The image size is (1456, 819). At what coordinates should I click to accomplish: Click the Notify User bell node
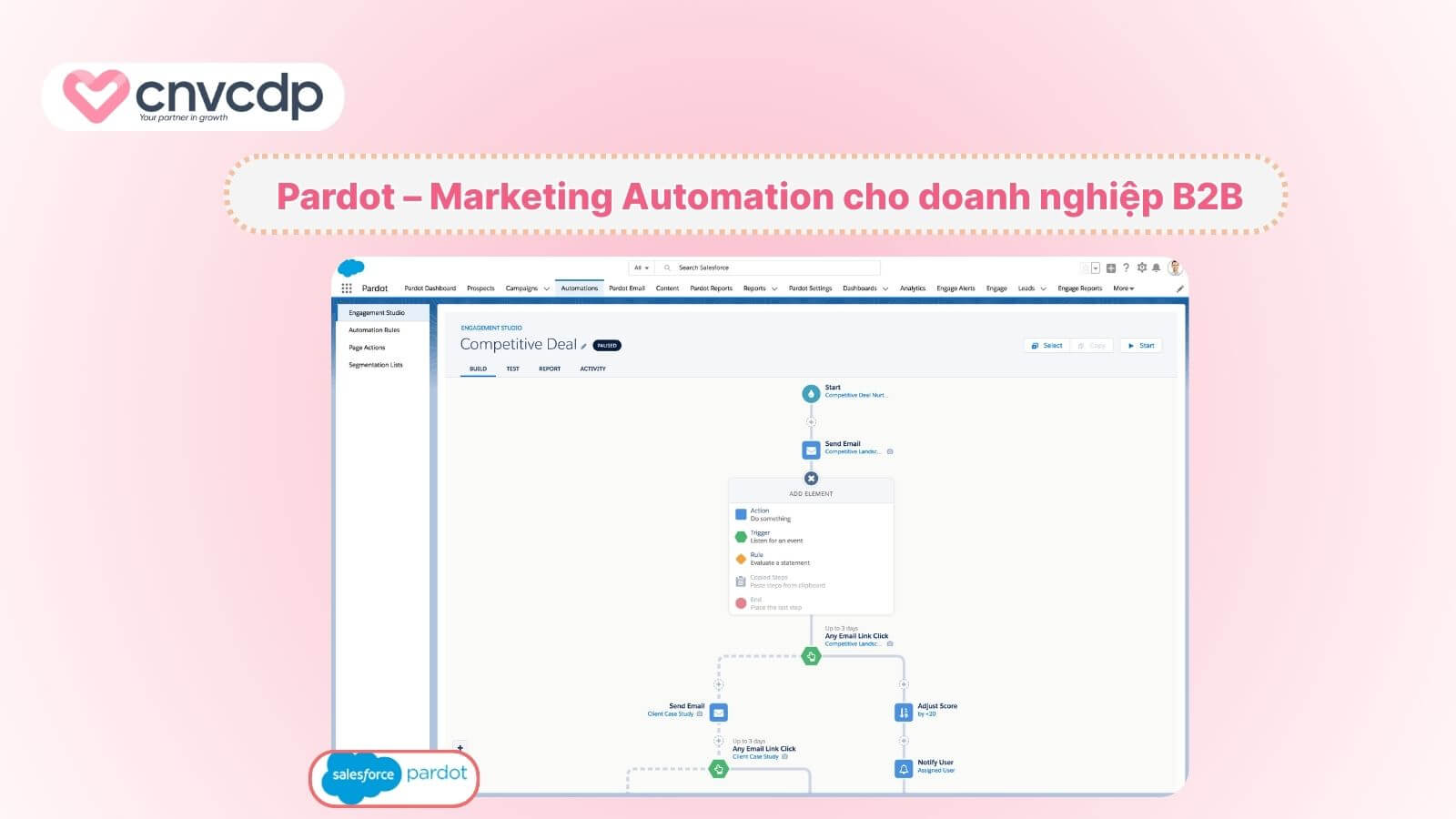pyautogui.click(x=904, y=769)
